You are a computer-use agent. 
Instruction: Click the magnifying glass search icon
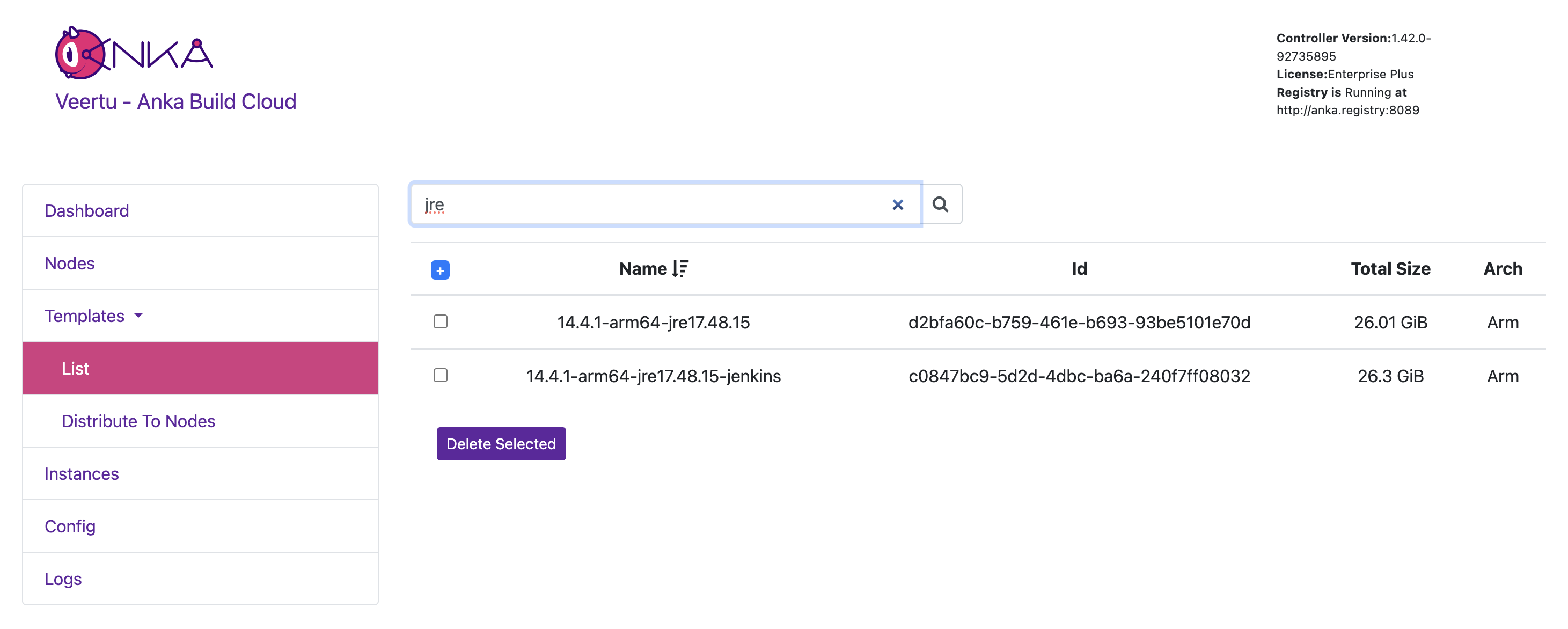[941, 204]
